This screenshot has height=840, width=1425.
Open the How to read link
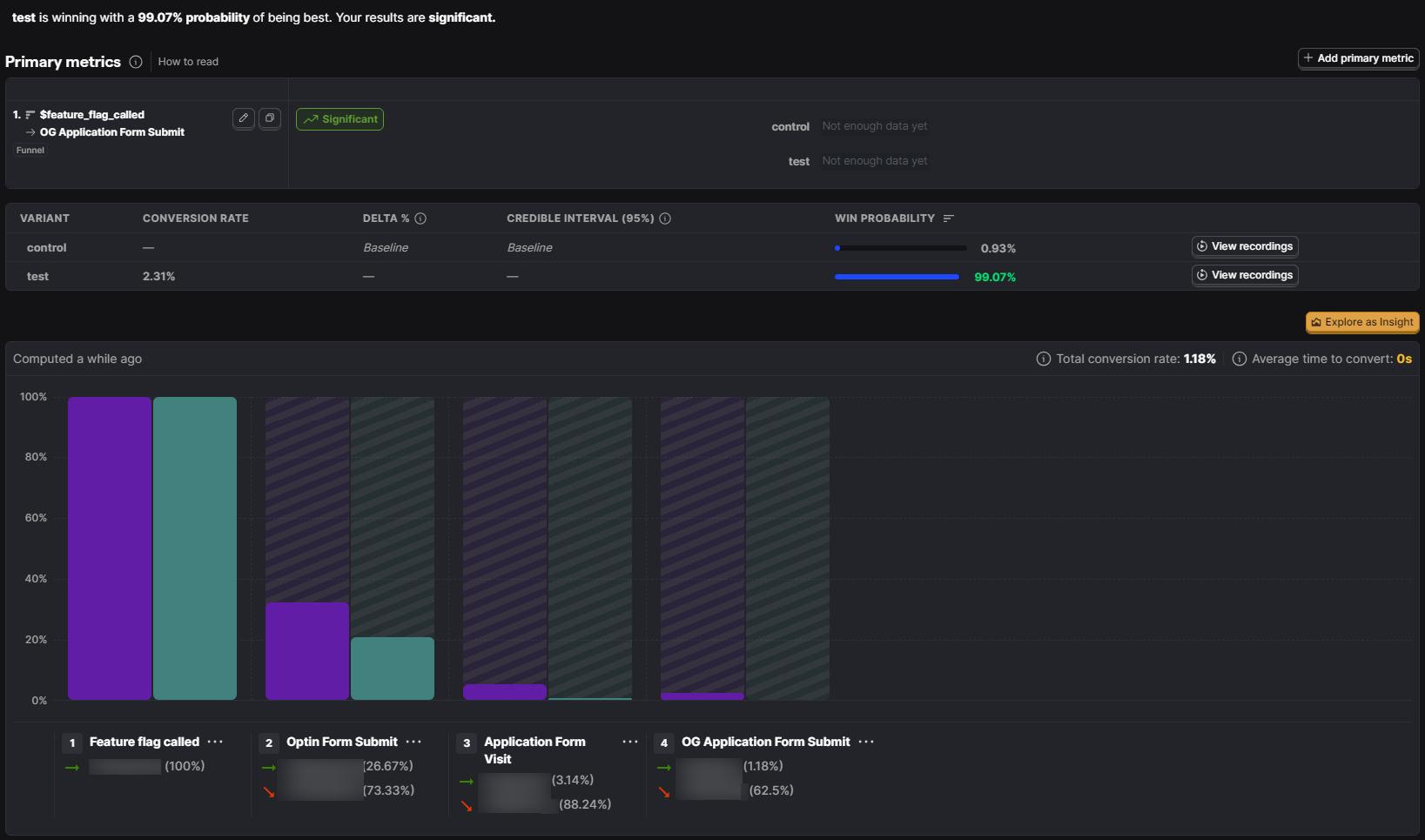tap(188, 62)
